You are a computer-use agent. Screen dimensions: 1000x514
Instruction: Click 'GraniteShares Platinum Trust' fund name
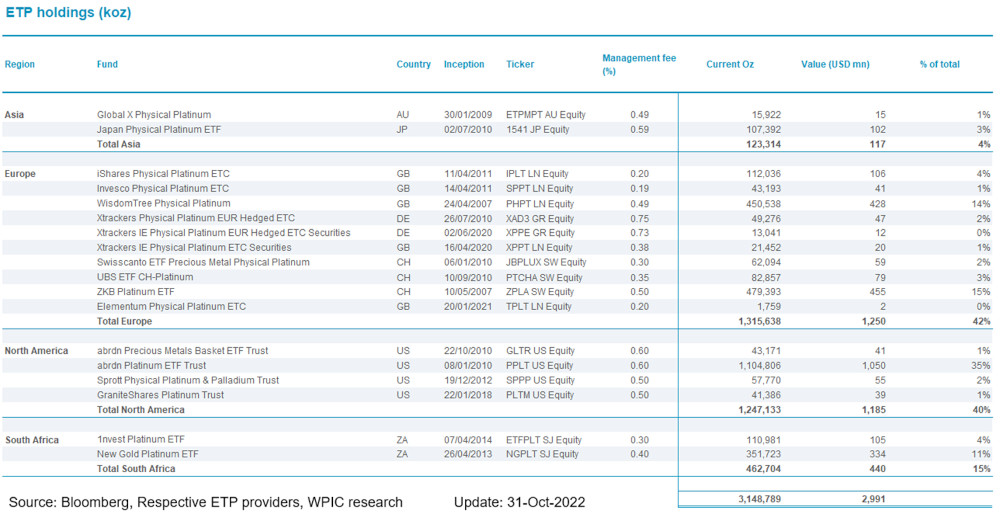[160, 395]
